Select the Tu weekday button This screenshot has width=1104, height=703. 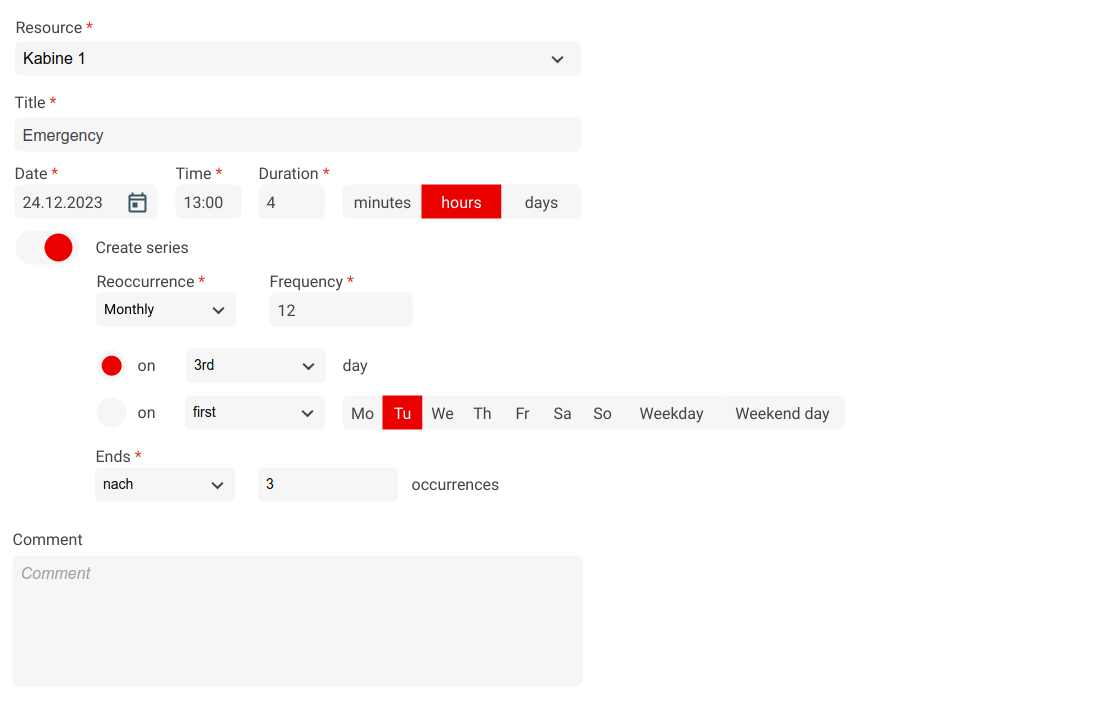(402, 414)
